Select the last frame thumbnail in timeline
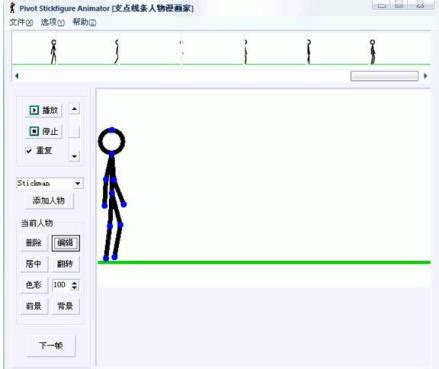 coord(372,52)
